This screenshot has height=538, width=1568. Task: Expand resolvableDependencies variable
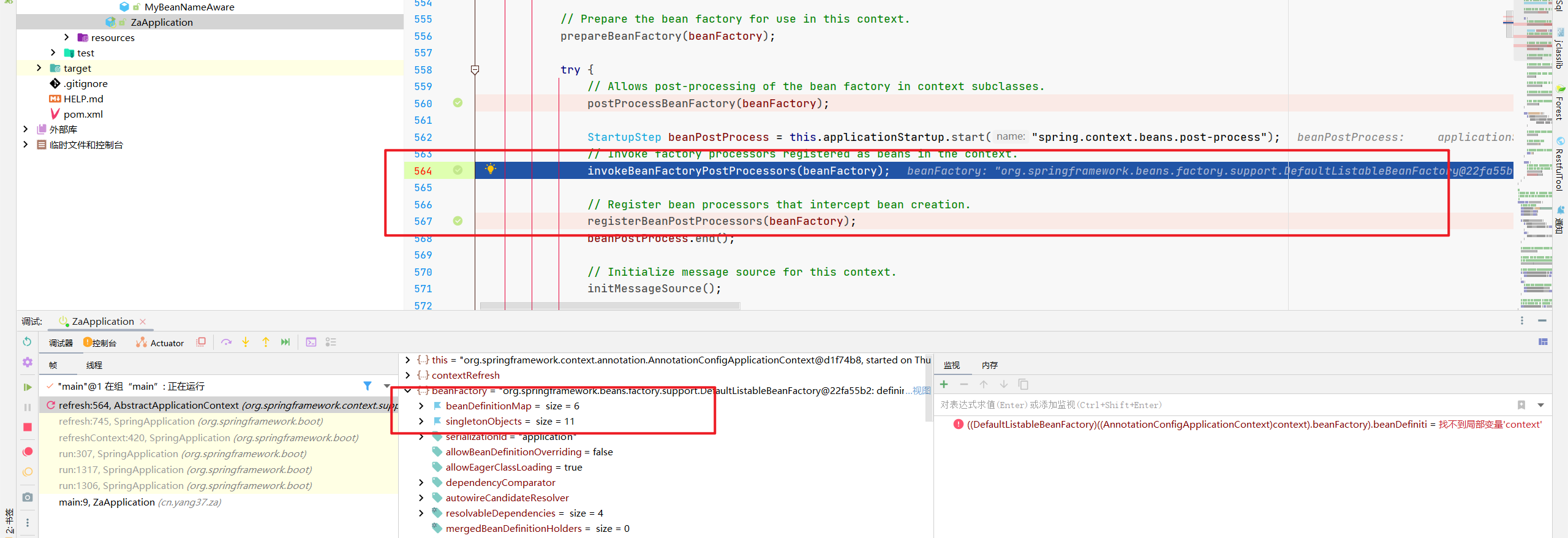pos(421,513)
